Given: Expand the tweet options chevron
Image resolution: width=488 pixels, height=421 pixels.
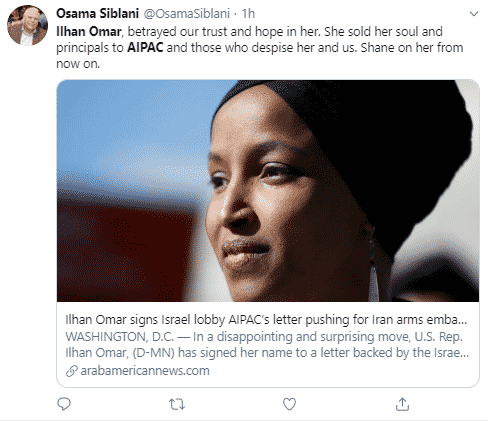Looking at the screenshot, I should click(x=474, y=14).
